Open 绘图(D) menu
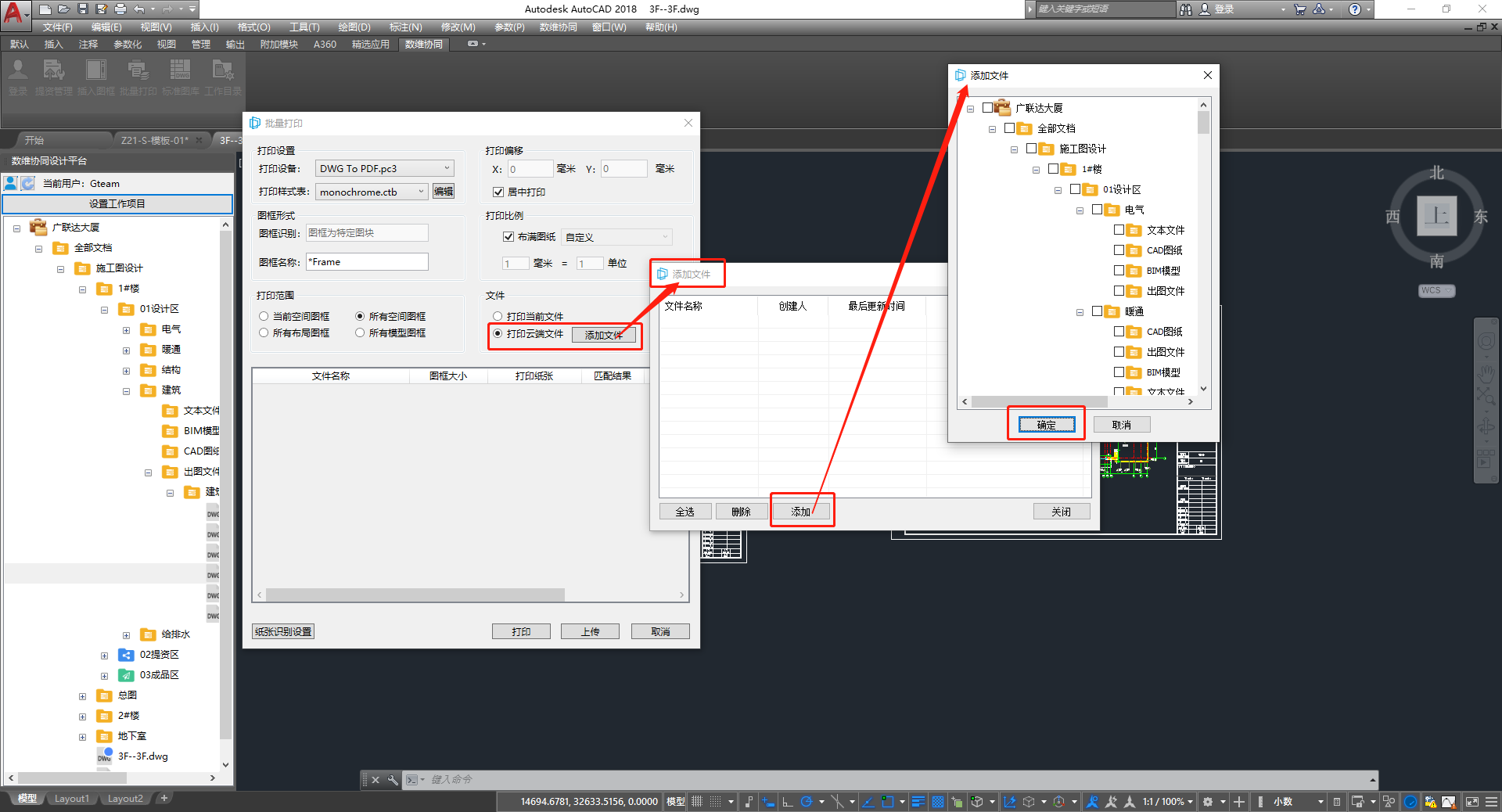Image resolution: width=1502 pixels, height=812 pixels. tap(354, 27)
